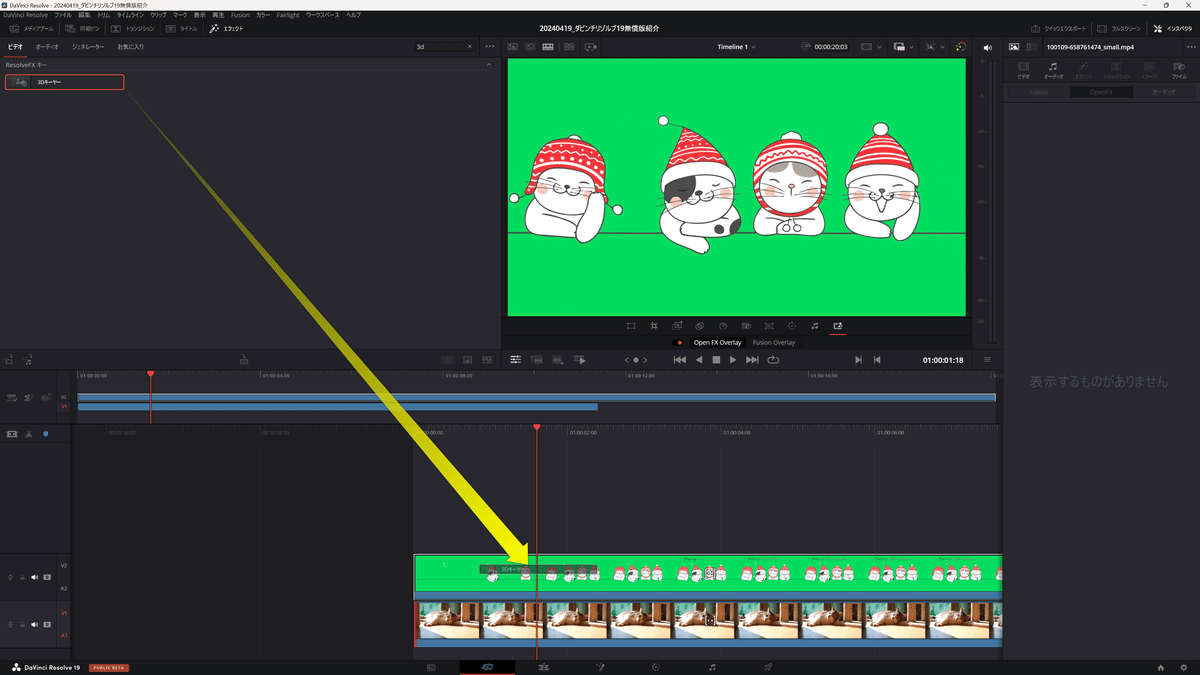Open the ファイル menu

click(63, 15)
